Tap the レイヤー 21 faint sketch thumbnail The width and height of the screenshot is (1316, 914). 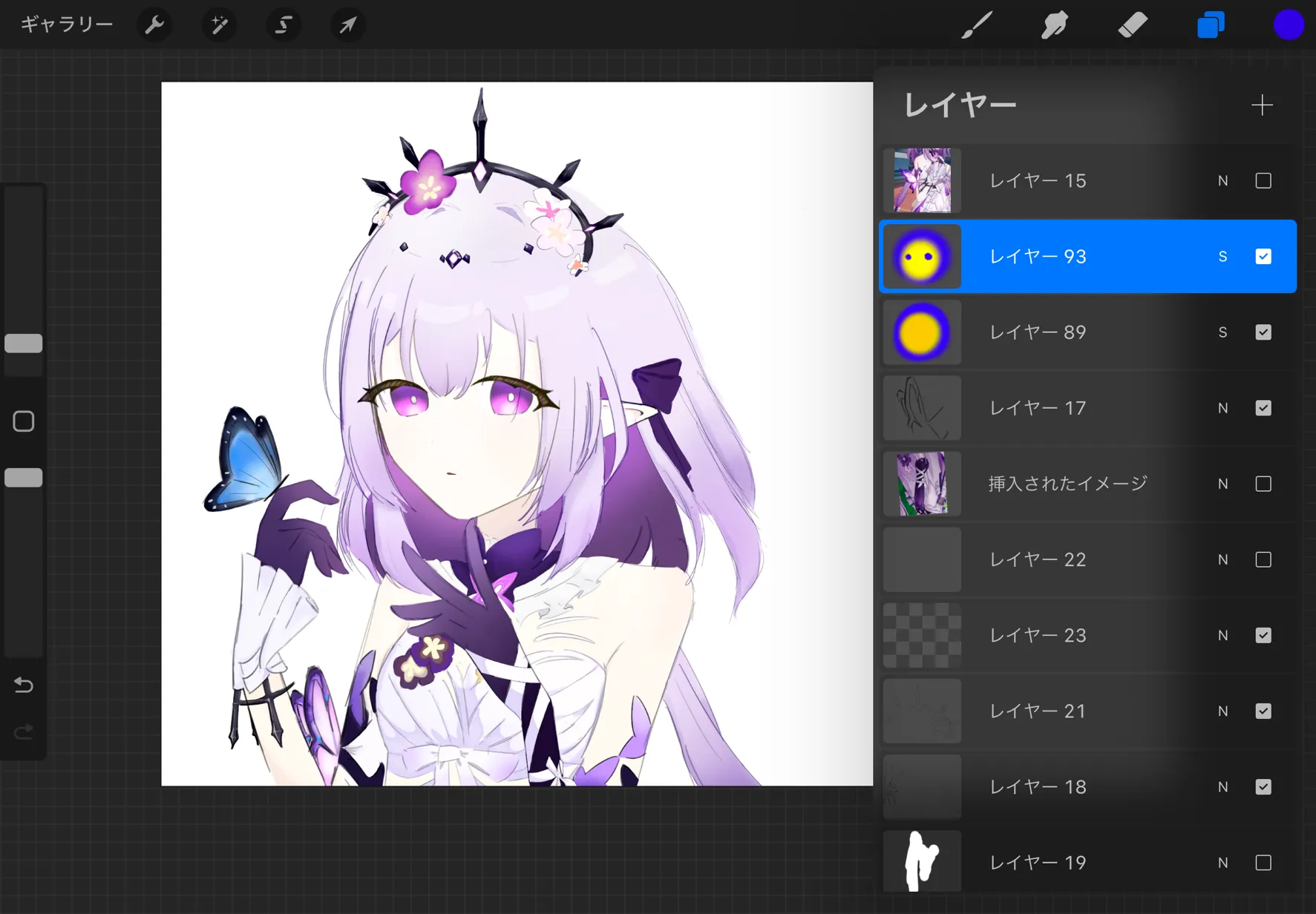point(922,711)
